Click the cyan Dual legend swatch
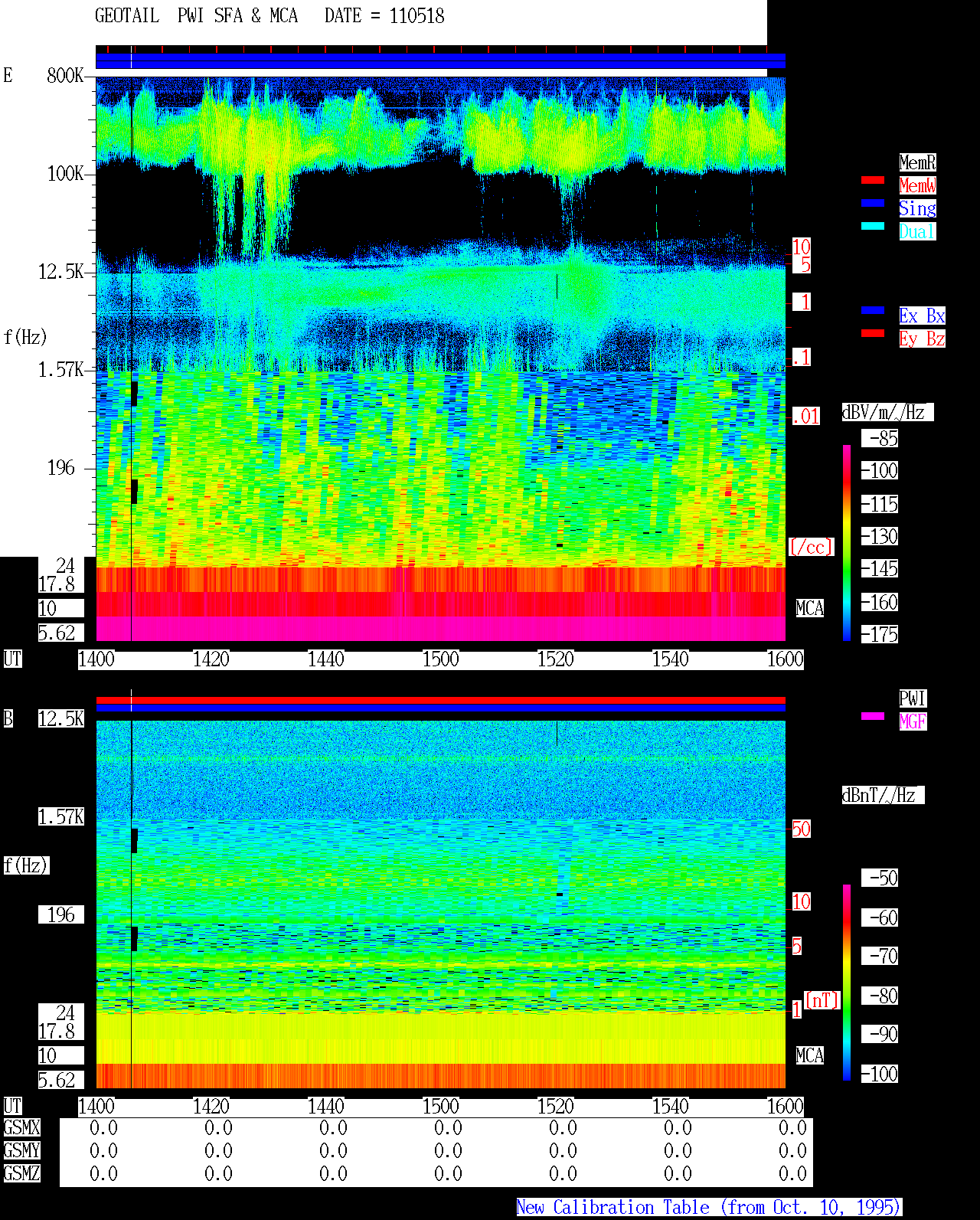This screenshot has width=980, height=1220. [x=873, y=226]
